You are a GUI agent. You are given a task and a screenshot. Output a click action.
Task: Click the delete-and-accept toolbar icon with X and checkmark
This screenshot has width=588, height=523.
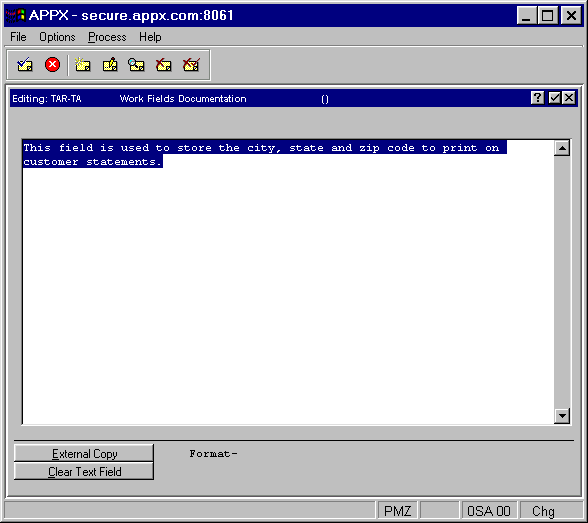tap(191, 65)
